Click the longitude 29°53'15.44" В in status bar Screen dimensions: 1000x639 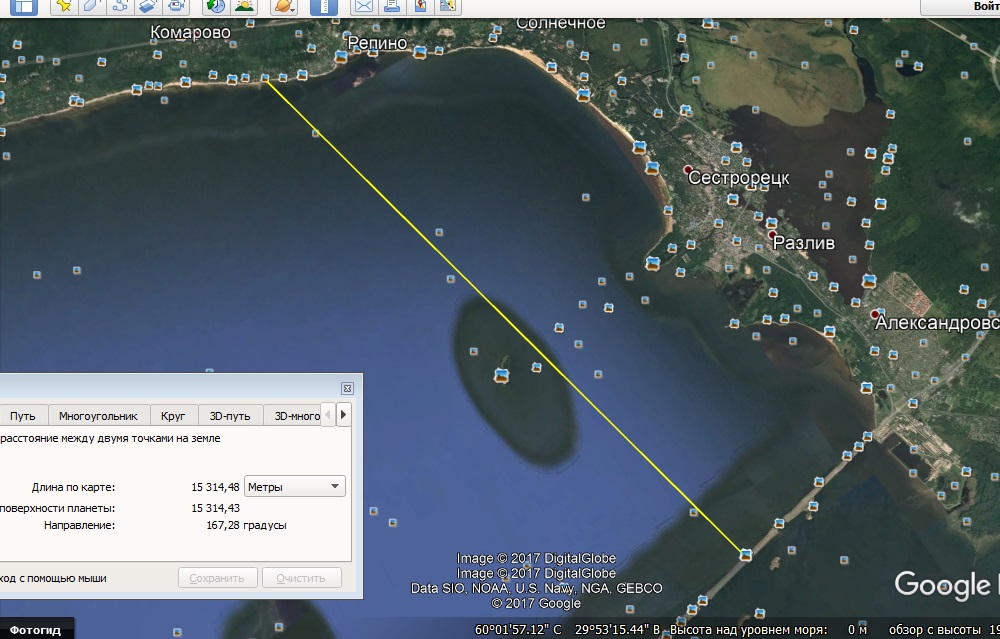click(617, 629)
